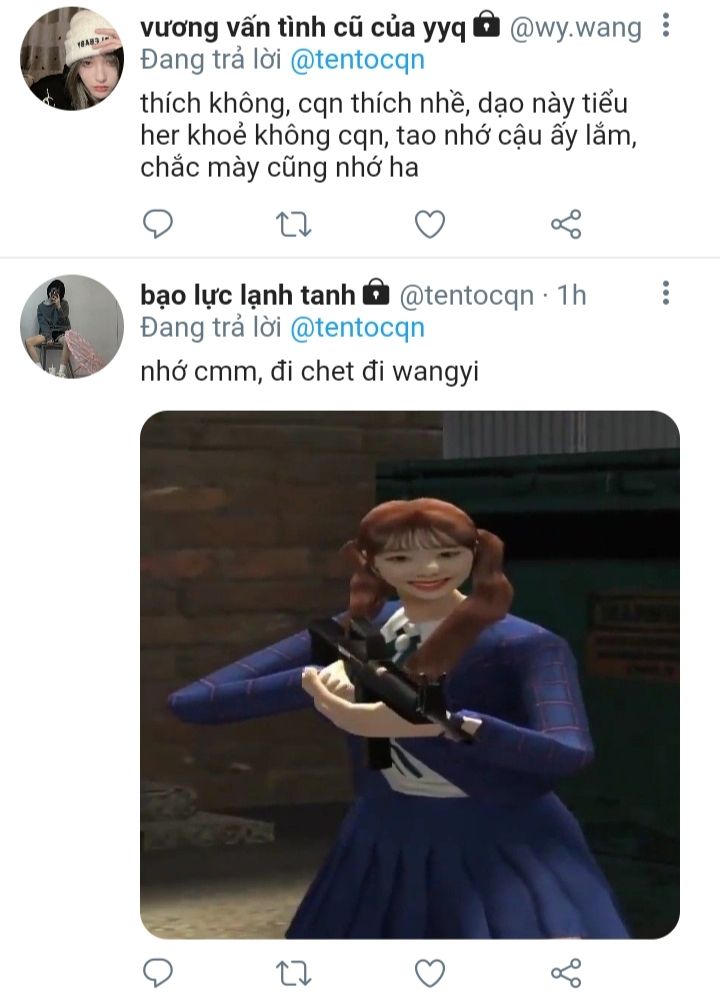This screenshot has width=720, height=998.
Task: Share the wy.wang tweet
Action: pyautogui.click(x=566, y=224)
